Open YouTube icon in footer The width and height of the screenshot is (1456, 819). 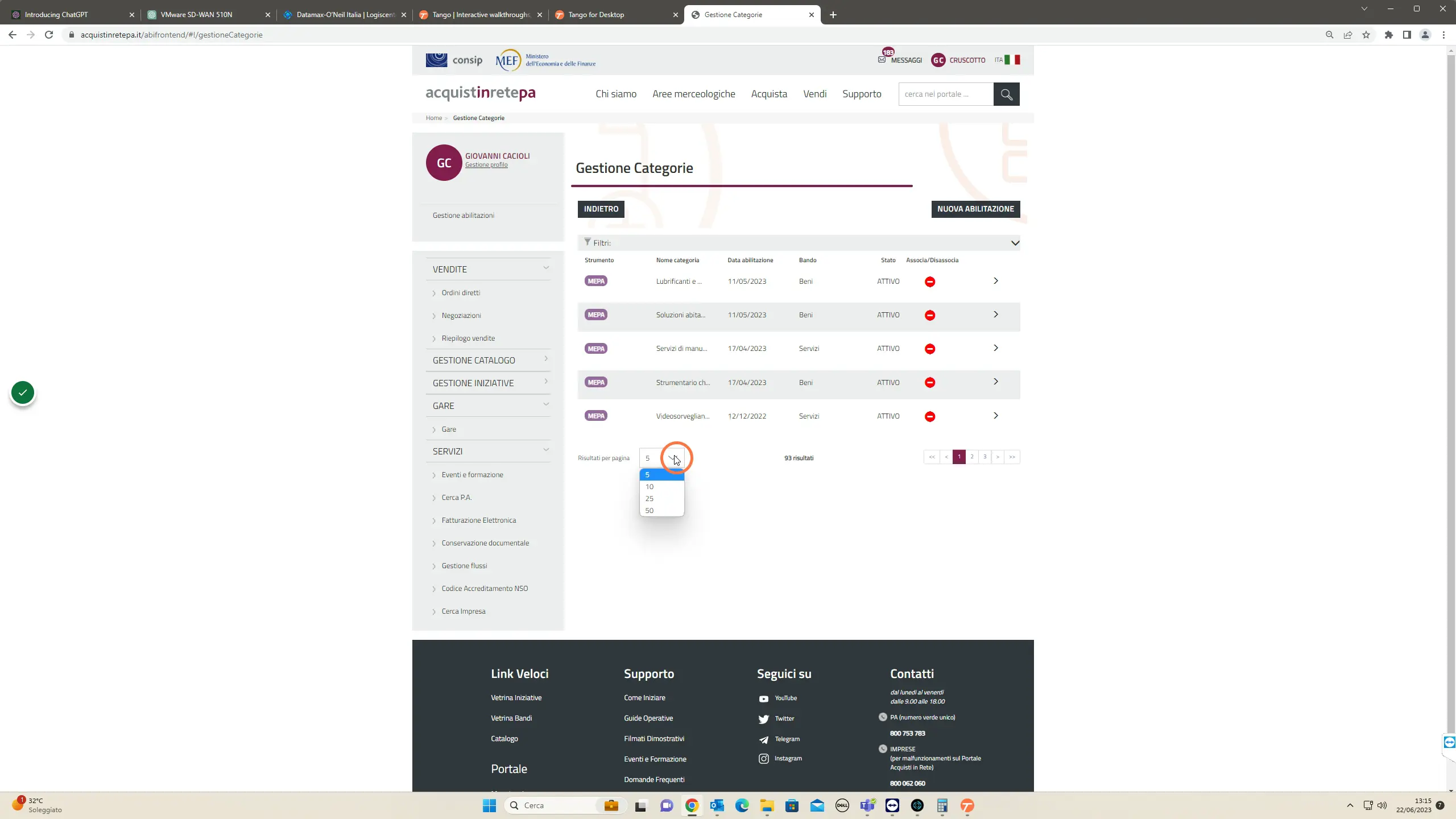tap(764, 699)
